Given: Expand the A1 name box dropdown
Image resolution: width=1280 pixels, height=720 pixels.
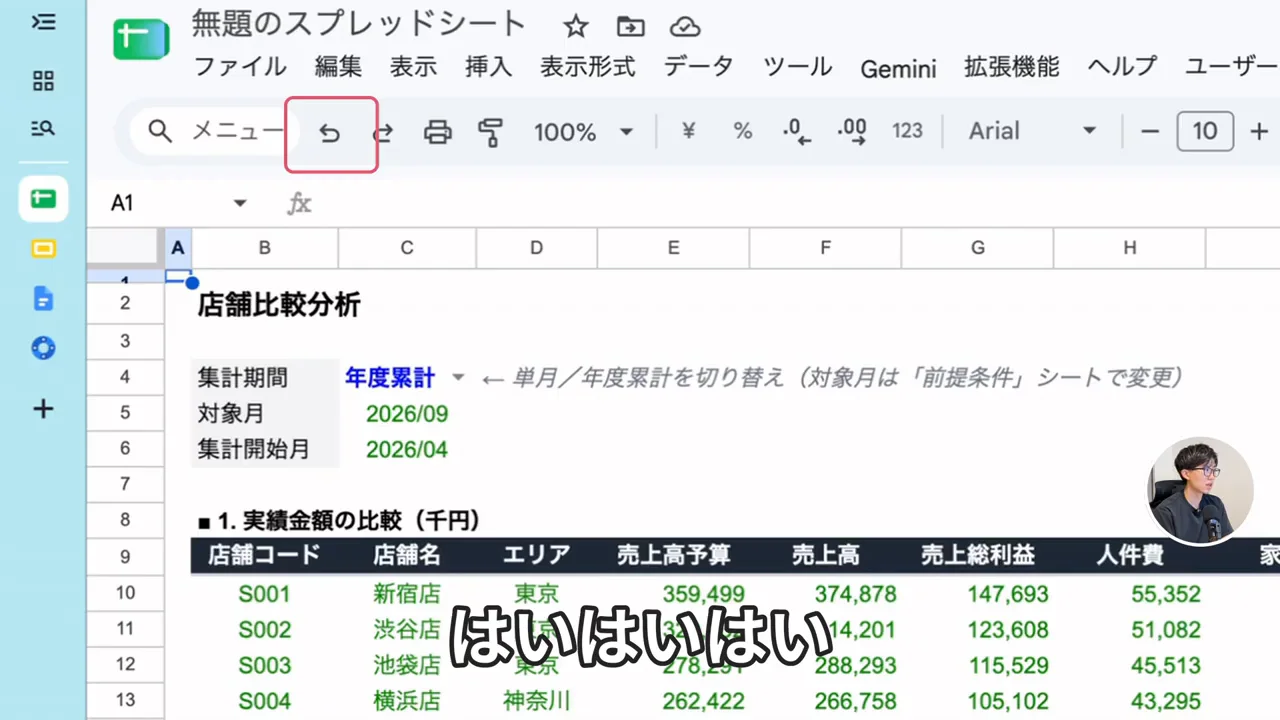Looking at the screenshot, I should coord(240,204).
